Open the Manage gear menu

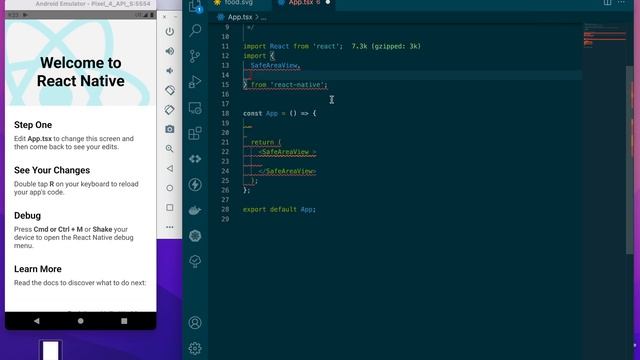(195, 348)
